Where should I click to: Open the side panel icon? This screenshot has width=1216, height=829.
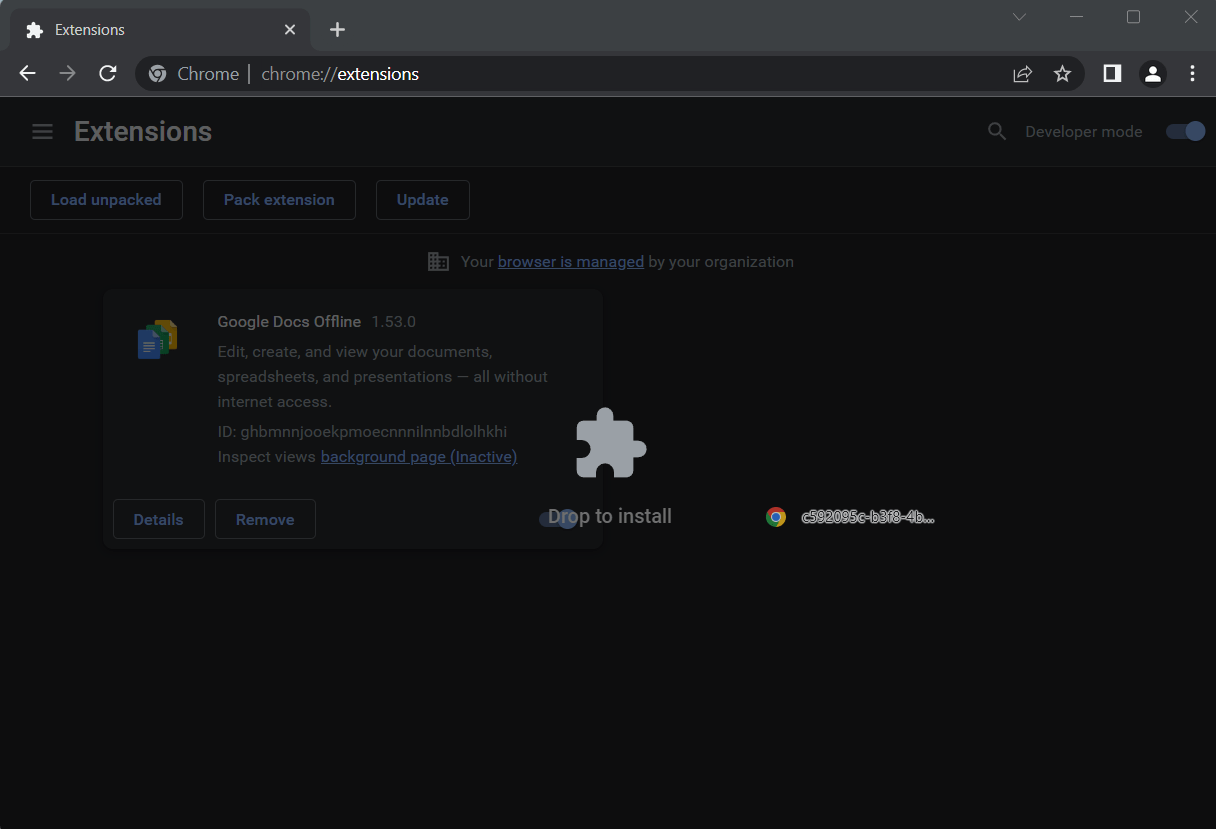point(1112,74)
